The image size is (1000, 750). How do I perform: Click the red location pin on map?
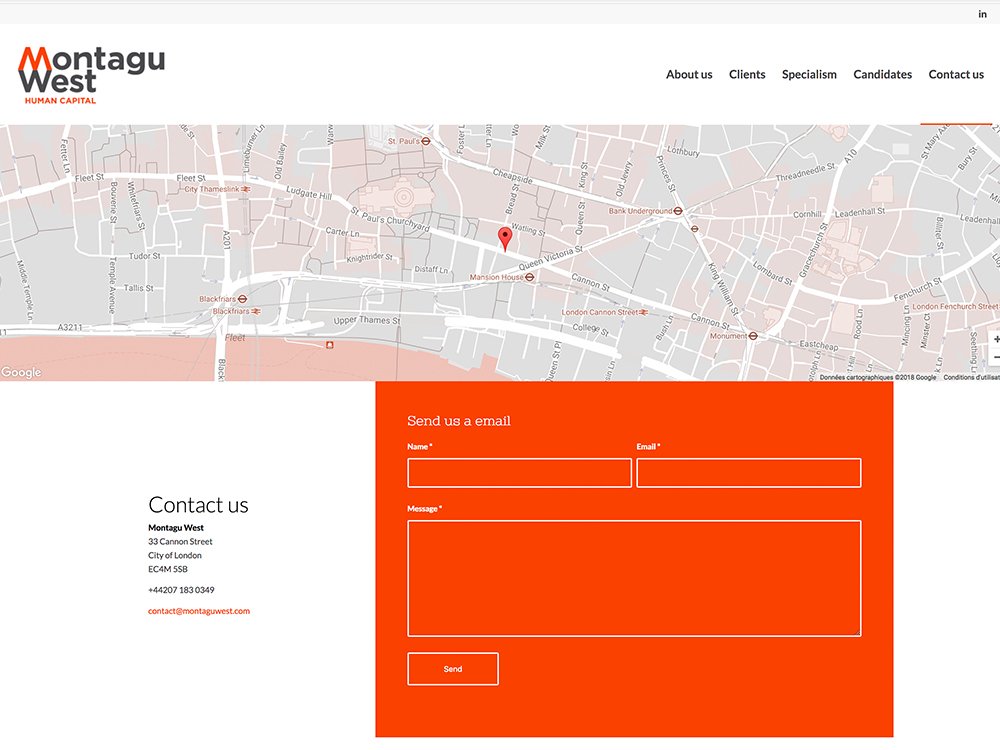coord(505,239)
